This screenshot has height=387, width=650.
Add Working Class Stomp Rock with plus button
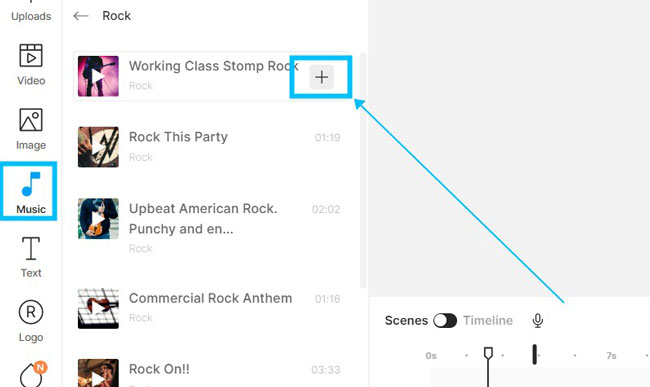[322, 77]
